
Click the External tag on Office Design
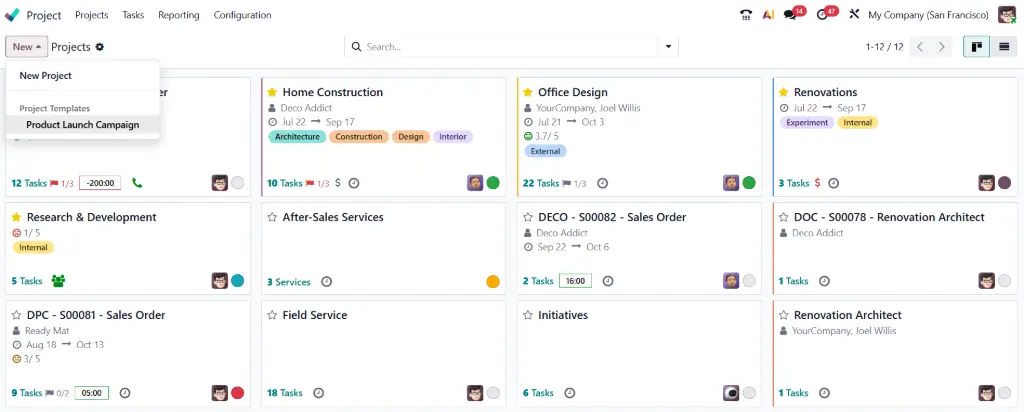(x=545, y=151)
